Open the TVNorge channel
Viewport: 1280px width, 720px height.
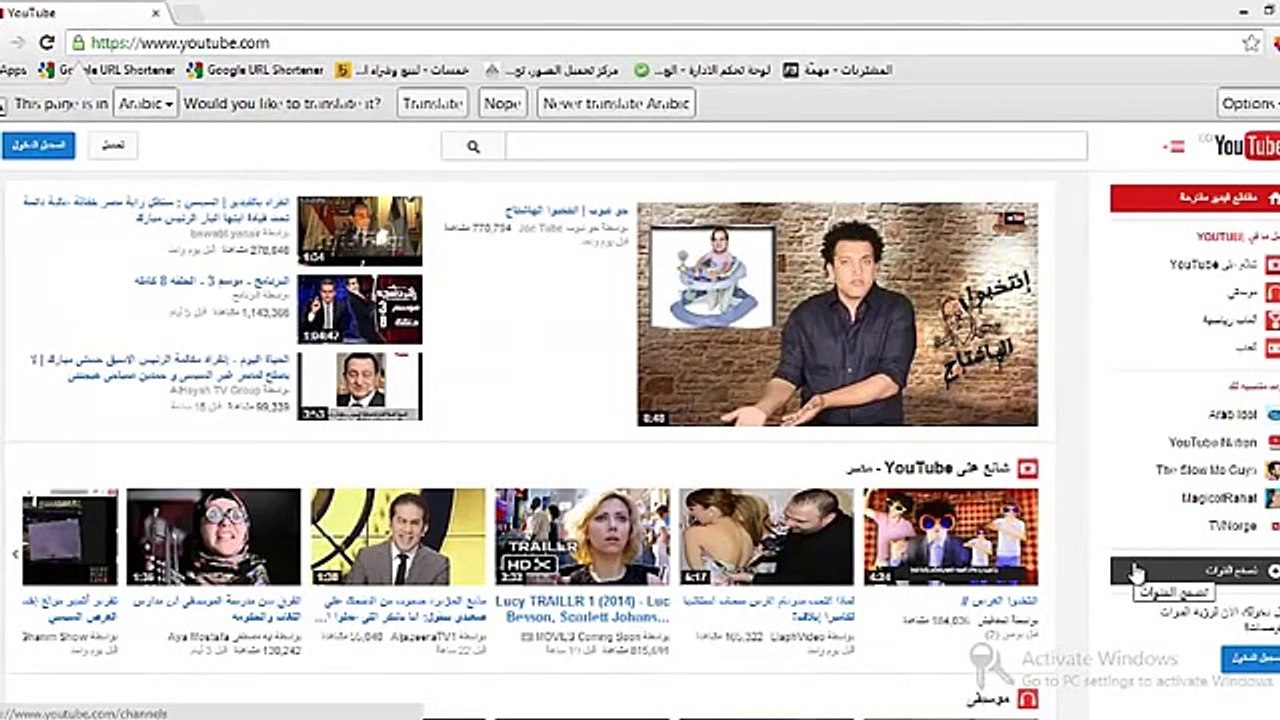pos(1233,526)
